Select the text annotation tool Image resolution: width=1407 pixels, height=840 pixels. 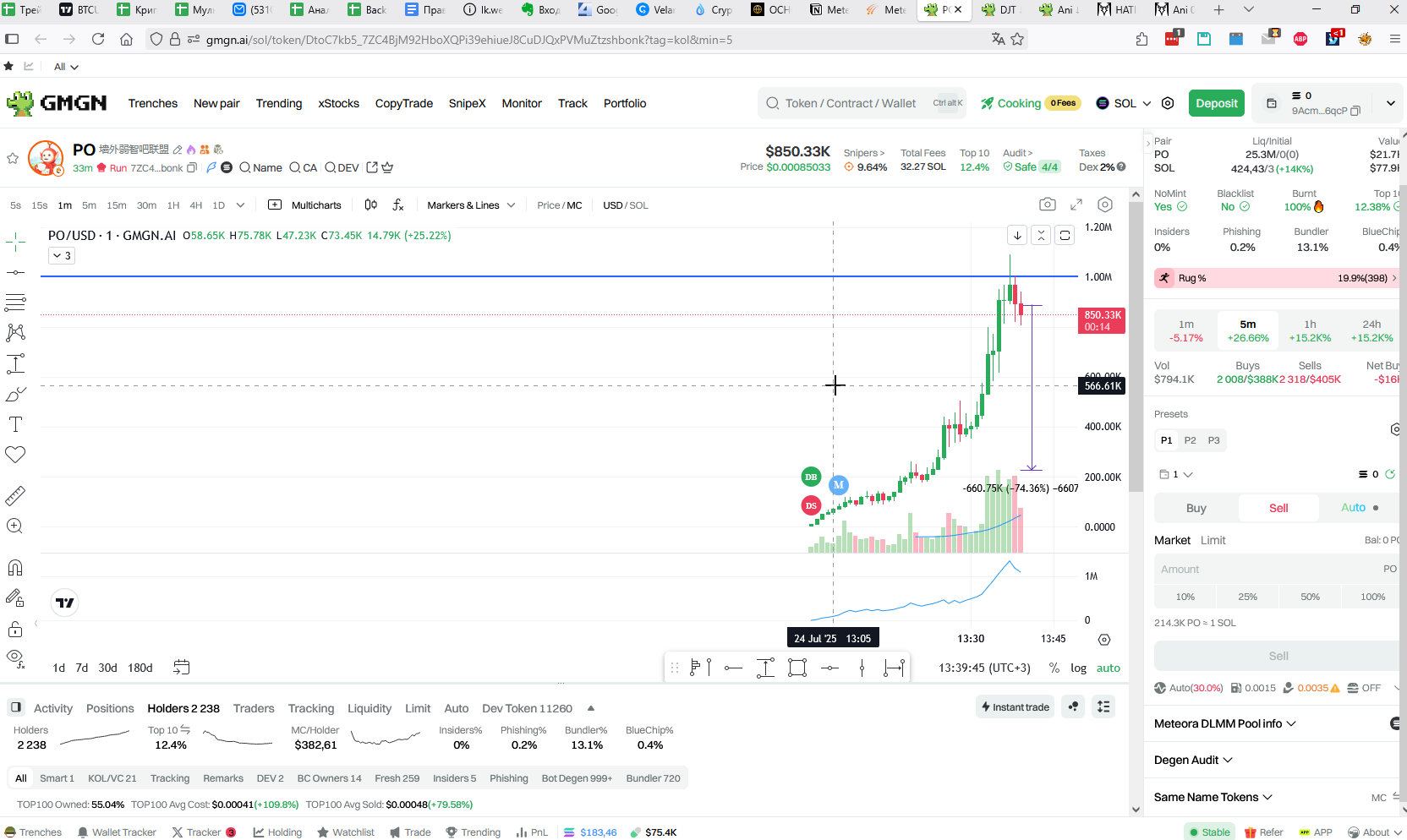coord(15,424)
